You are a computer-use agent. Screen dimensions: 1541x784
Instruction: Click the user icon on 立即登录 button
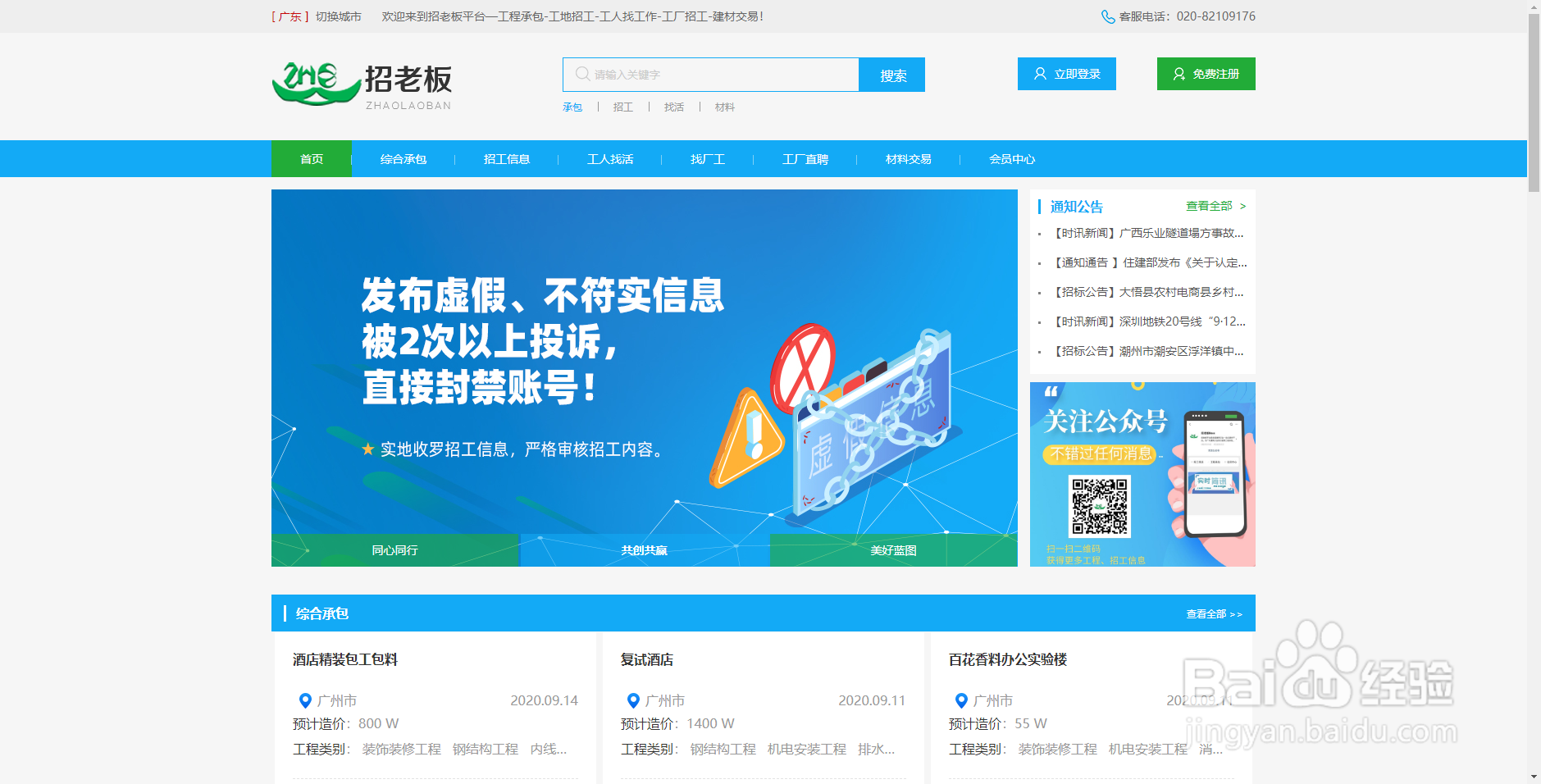click(1039, 74)
